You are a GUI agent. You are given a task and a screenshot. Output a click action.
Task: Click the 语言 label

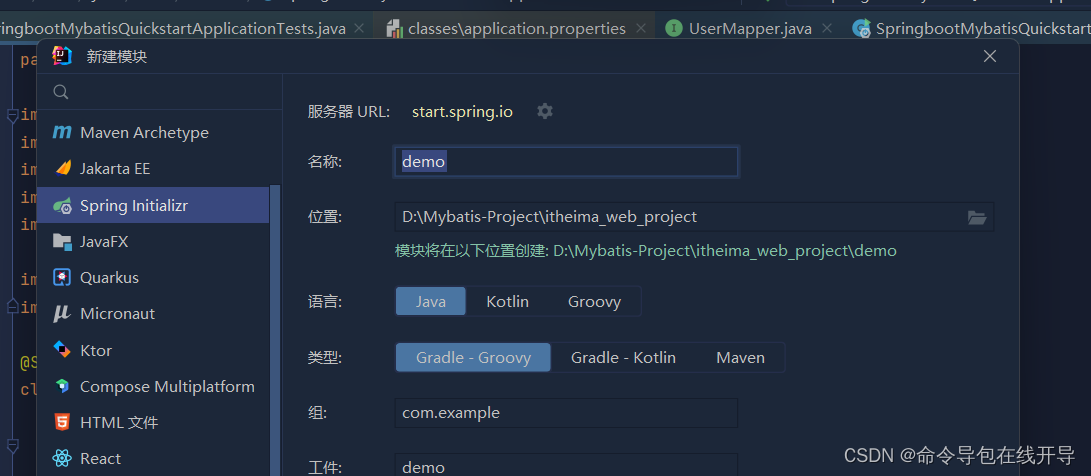[x=325, y=301]
